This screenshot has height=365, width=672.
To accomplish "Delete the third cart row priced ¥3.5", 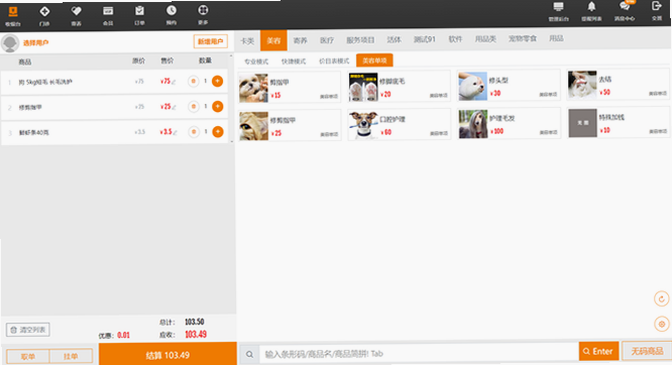I will 194,132.
